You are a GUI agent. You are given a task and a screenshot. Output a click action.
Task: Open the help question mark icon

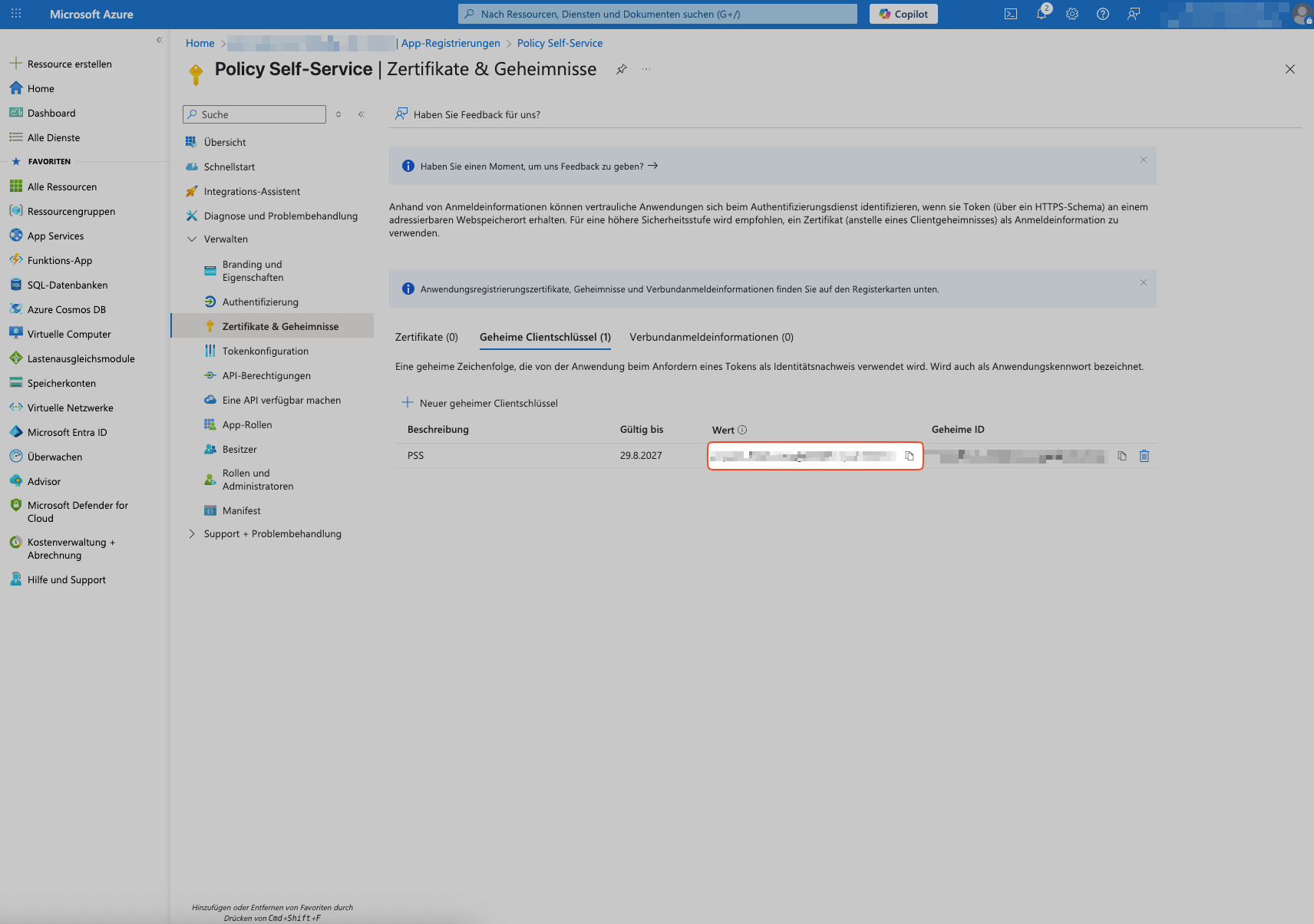(1103, 14)
